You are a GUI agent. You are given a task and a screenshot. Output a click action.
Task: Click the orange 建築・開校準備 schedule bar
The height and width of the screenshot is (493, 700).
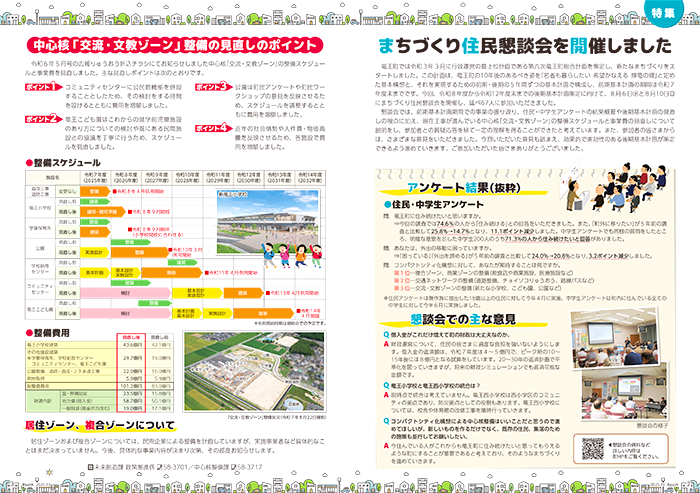tap(103, 212)
